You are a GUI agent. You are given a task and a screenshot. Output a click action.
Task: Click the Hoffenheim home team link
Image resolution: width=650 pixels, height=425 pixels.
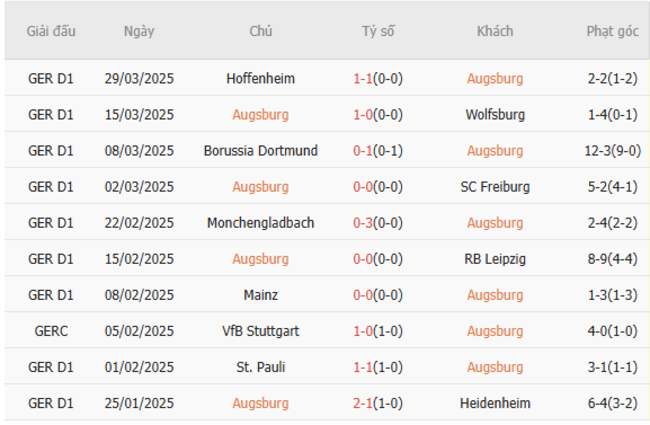click(260, 78)
